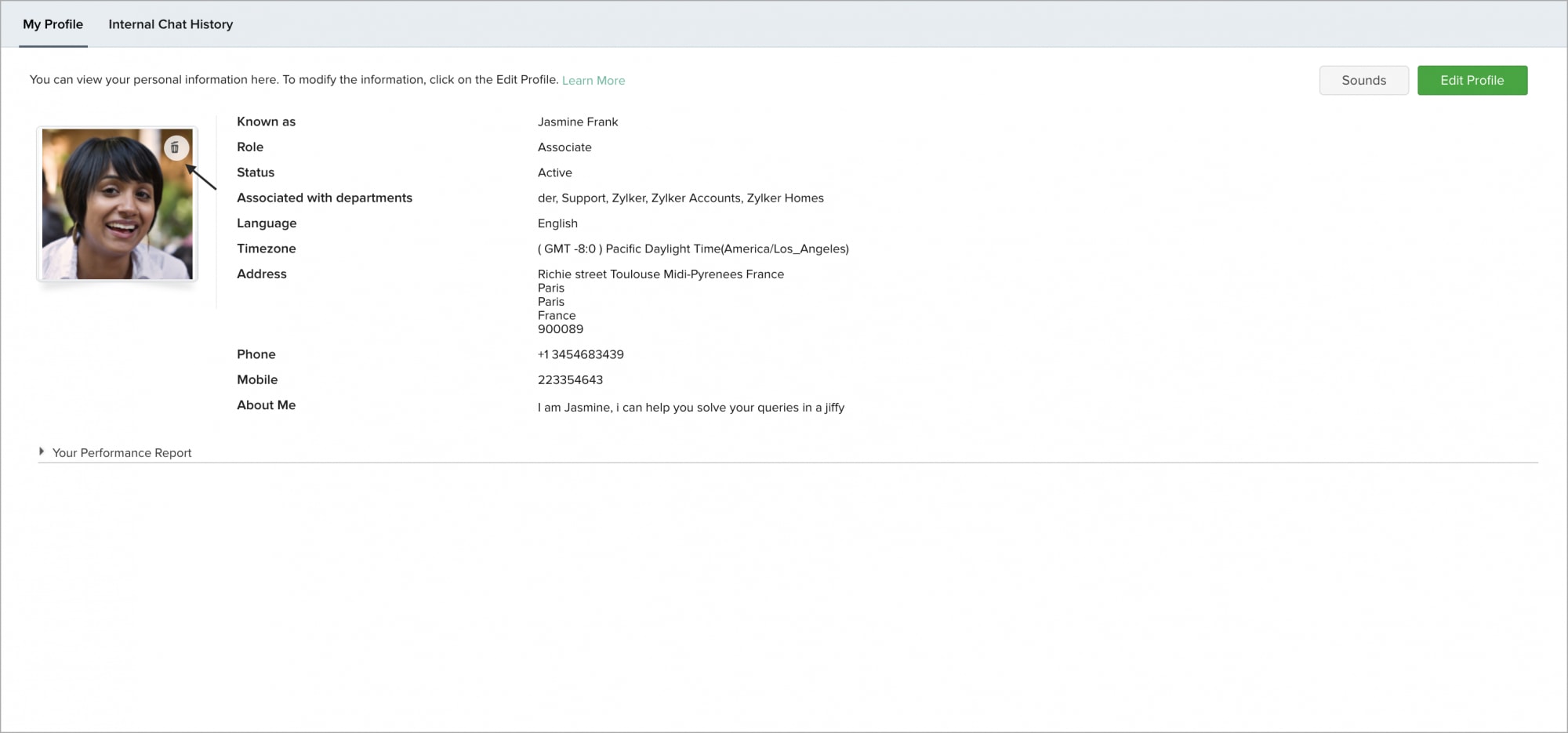Click the About Me text about Jasmine

tap(691, 408)
